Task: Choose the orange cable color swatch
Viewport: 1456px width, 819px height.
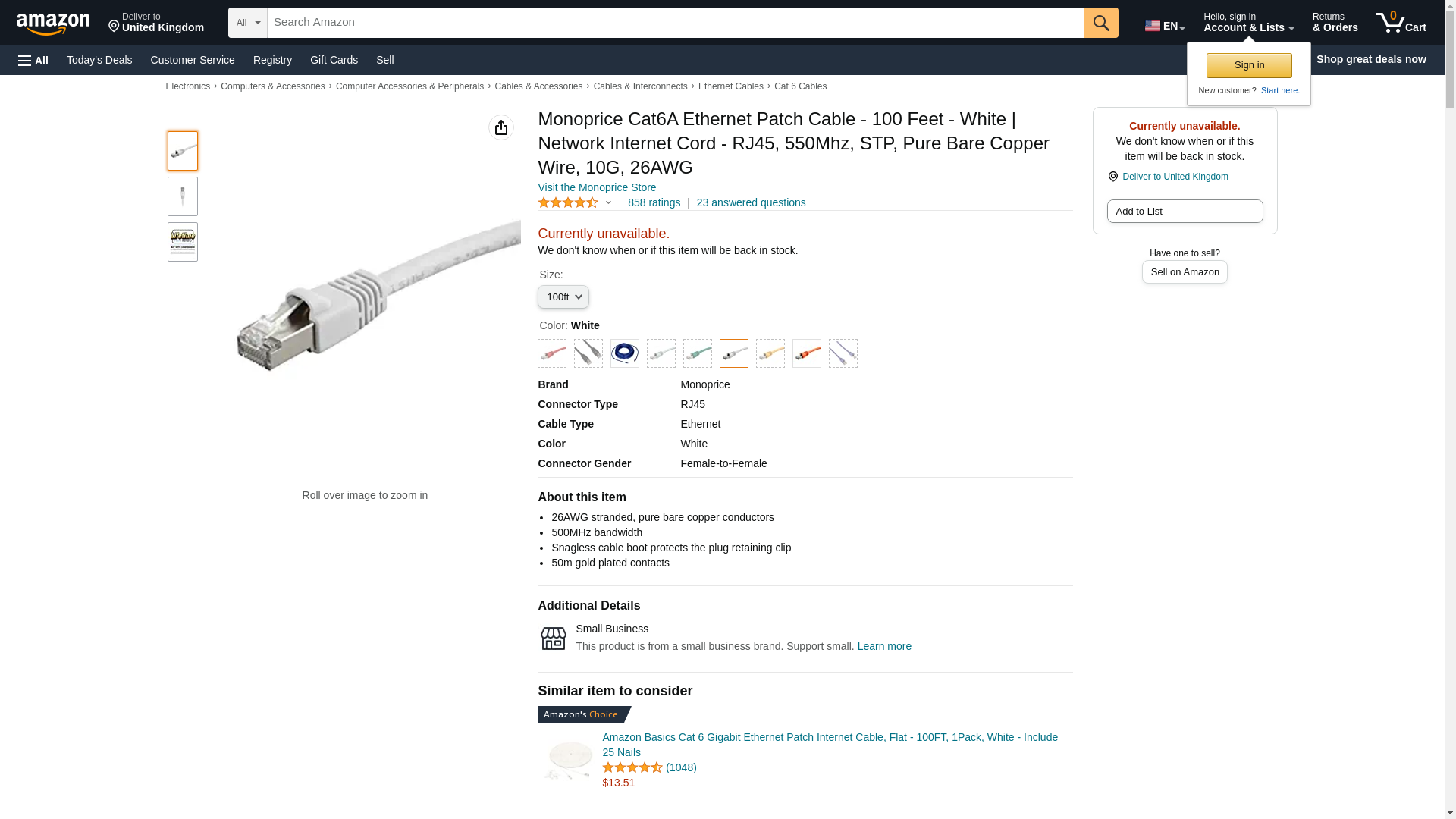Action: click(806, 353)
